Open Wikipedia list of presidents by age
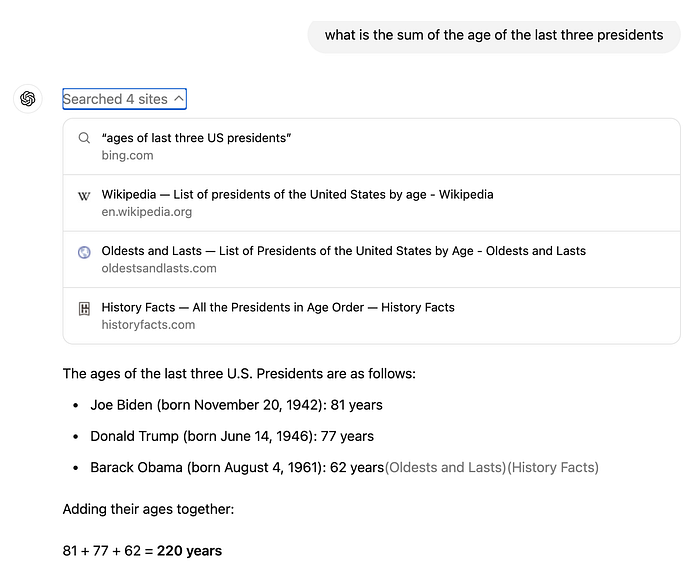Image resolution: width=700 pixels, height=570 pixels. (297, 195)
